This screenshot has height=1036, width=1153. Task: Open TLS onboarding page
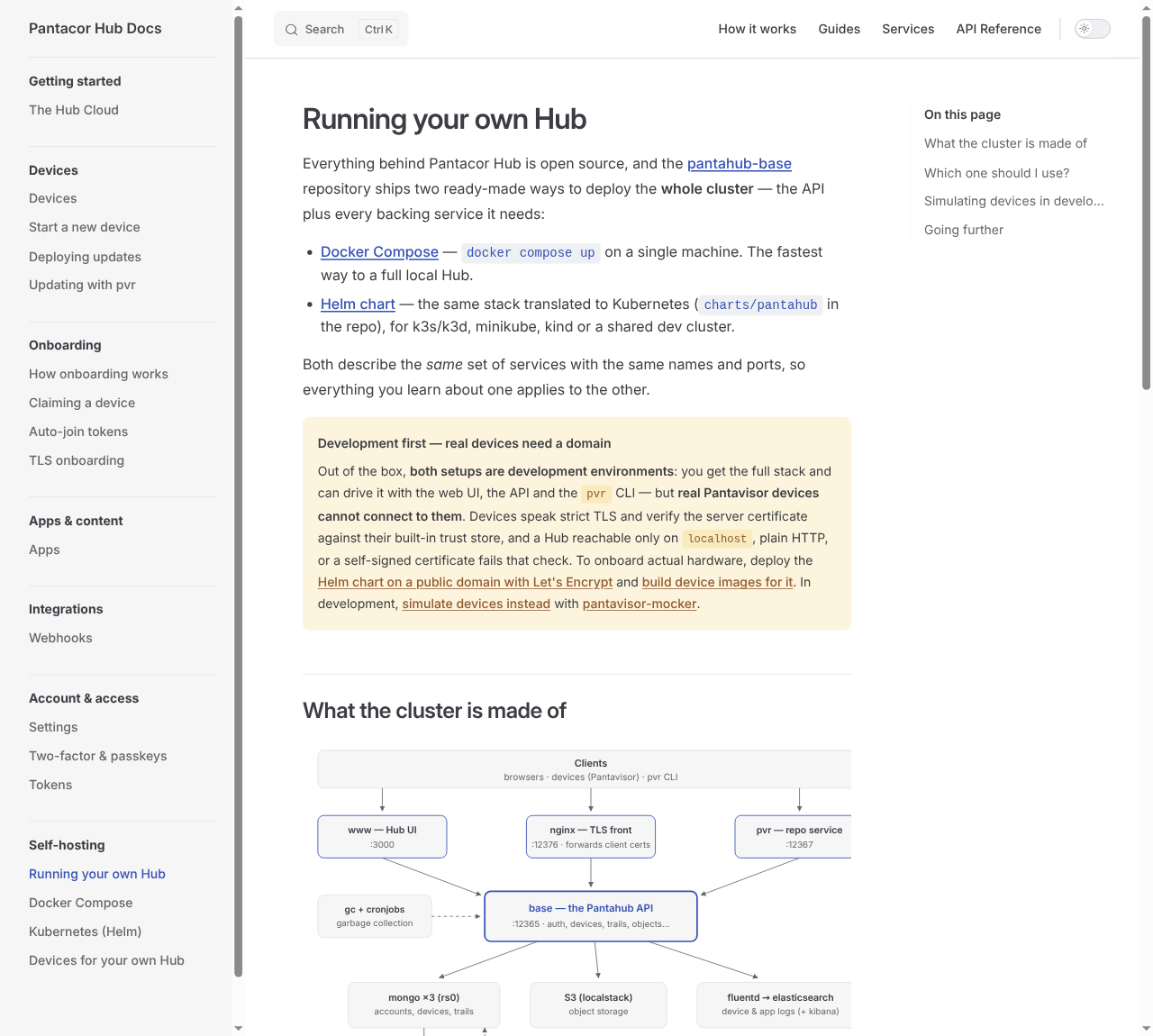(77, 460)
